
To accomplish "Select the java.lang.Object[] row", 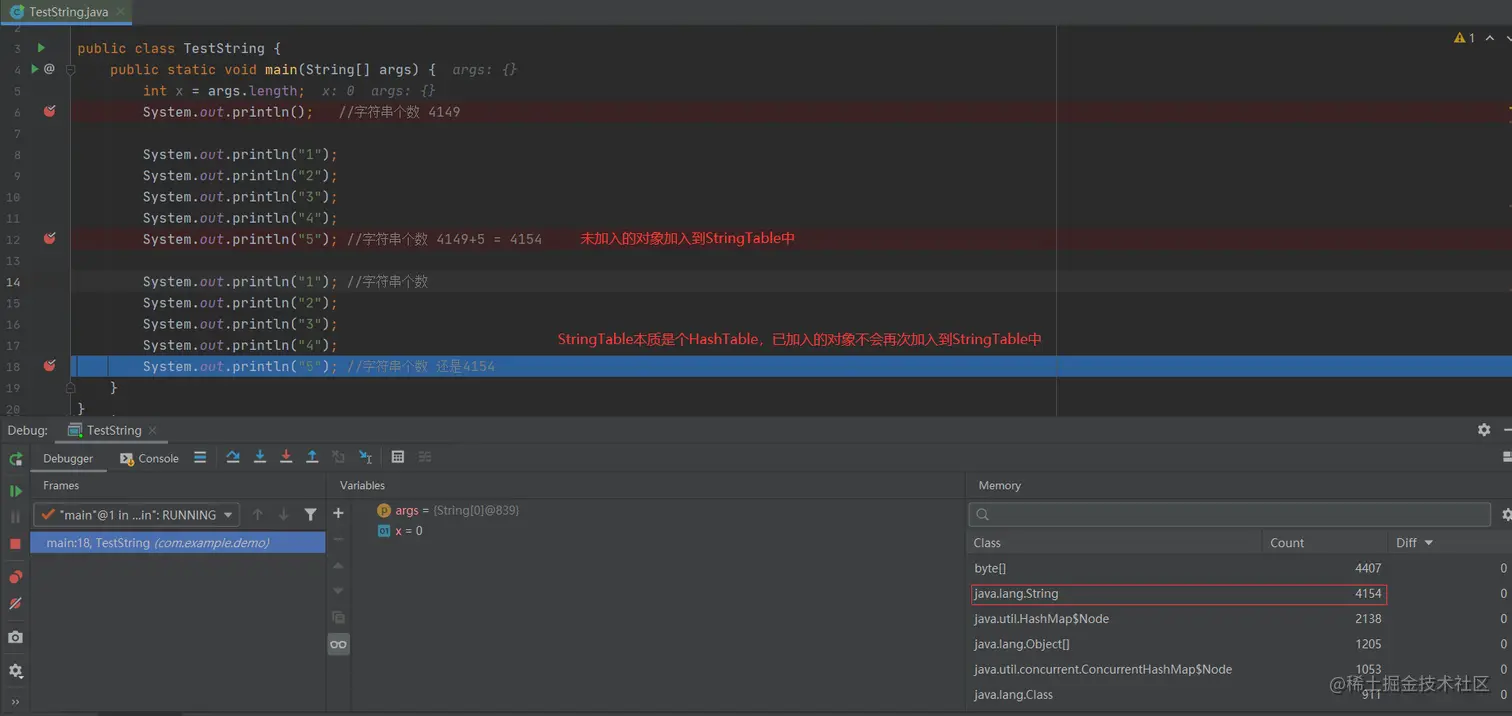I will (x=1240, y=644).
